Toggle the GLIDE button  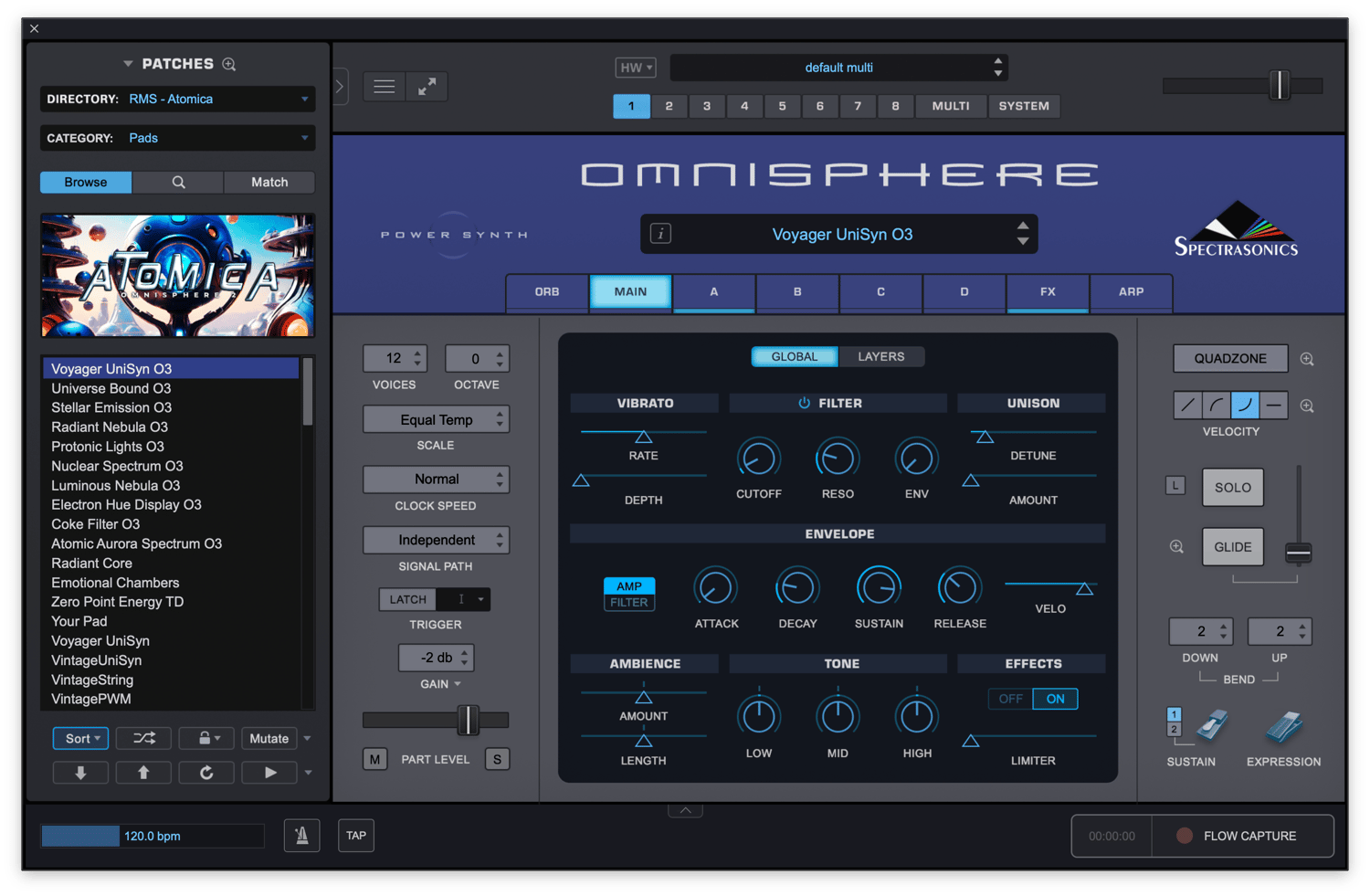(x=1233, y=547)
